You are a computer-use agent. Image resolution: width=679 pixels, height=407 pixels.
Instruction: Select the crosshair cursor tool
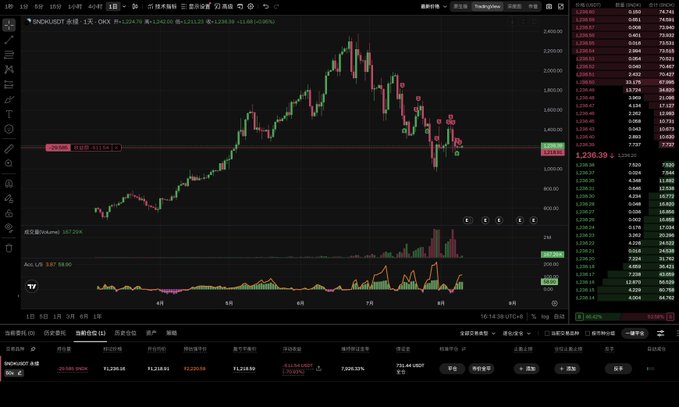[x=9, y=25]
